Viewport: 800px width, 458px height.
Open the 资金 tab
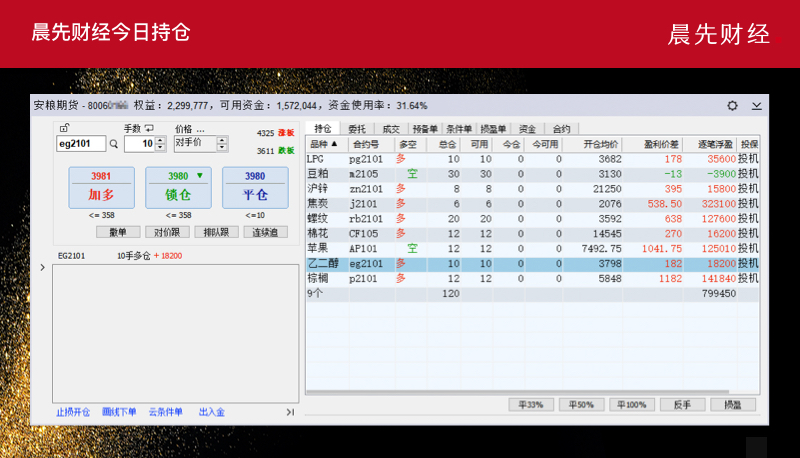pos(527,129)
